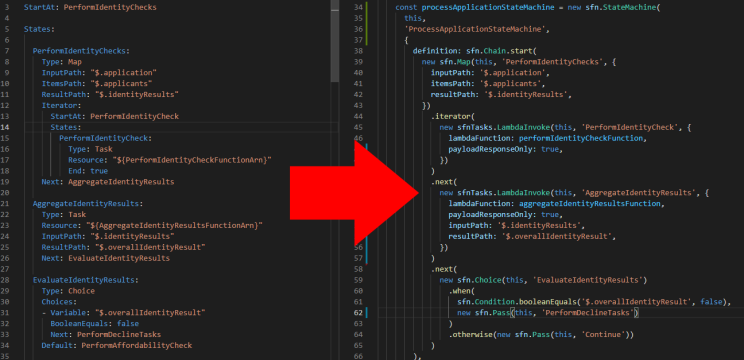Click LambdaInvoke 'PerformIdentityCheck' line 45

pyautogui.click(x=567, y=128)
